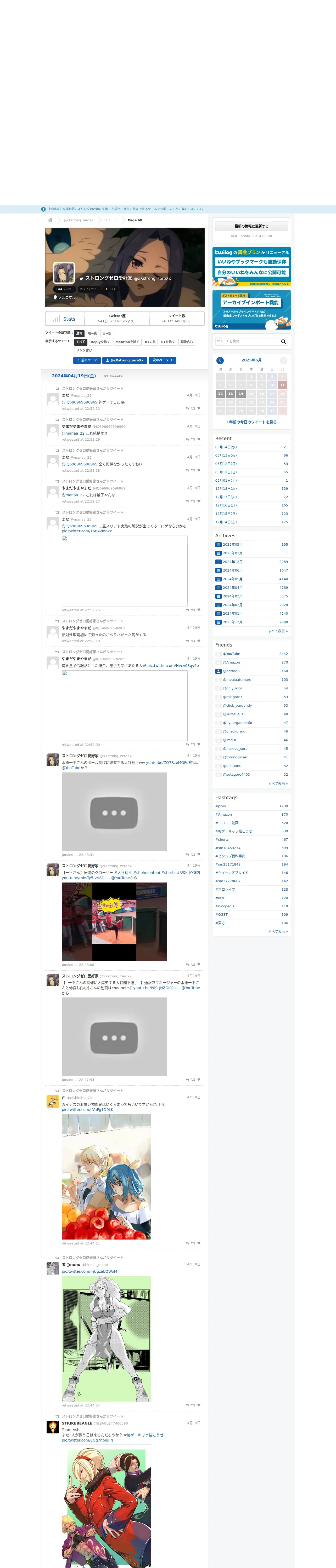Click the まな avatar on the 22:52:32 tweet
336x1568 pixels.
[x=53, y=399]
